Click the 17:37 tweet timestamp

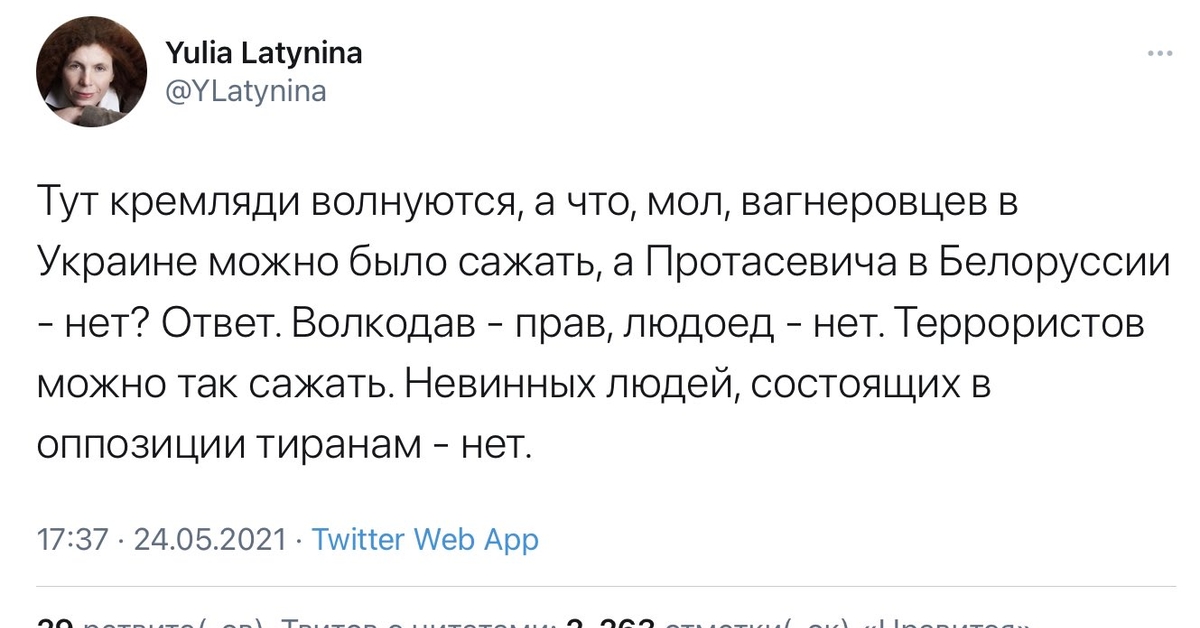pyautogui.click(x=71, y=540)
